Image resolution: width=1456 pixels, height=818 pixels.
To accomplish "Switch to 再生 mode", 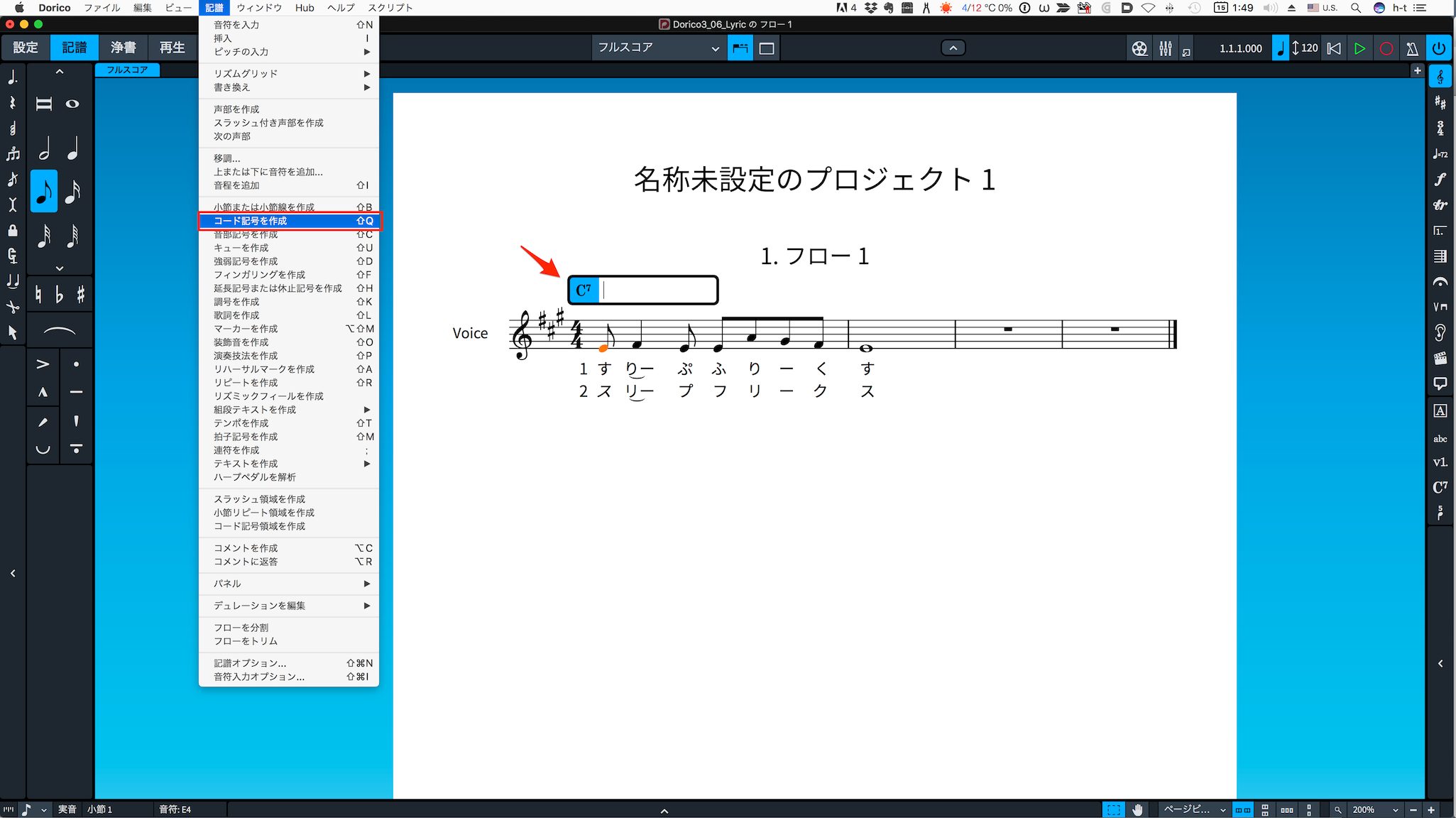I will tap(172, 48).
